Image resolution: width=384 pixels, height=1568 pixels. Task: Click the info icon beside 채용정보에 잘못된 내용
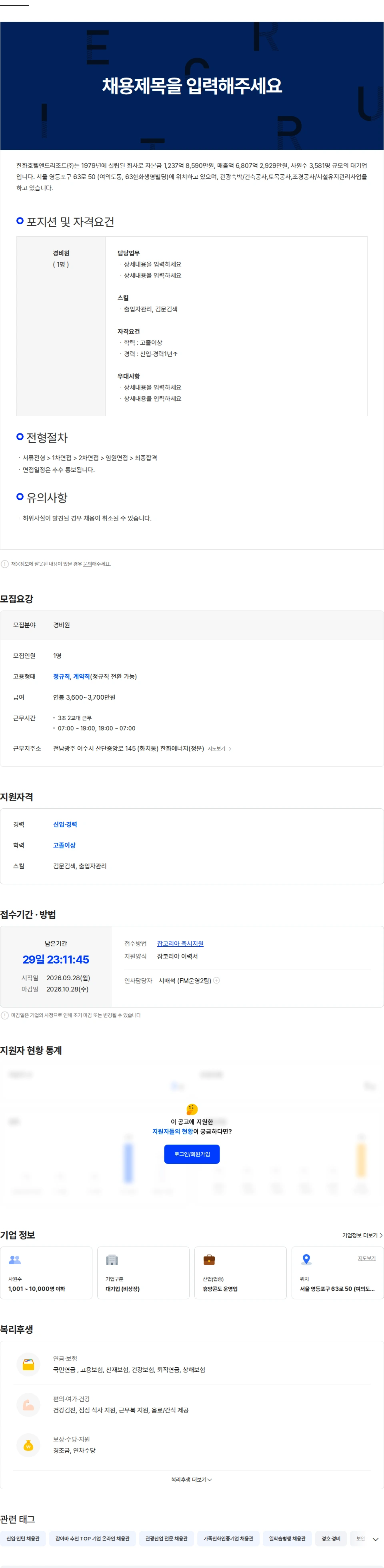point(5,564)
